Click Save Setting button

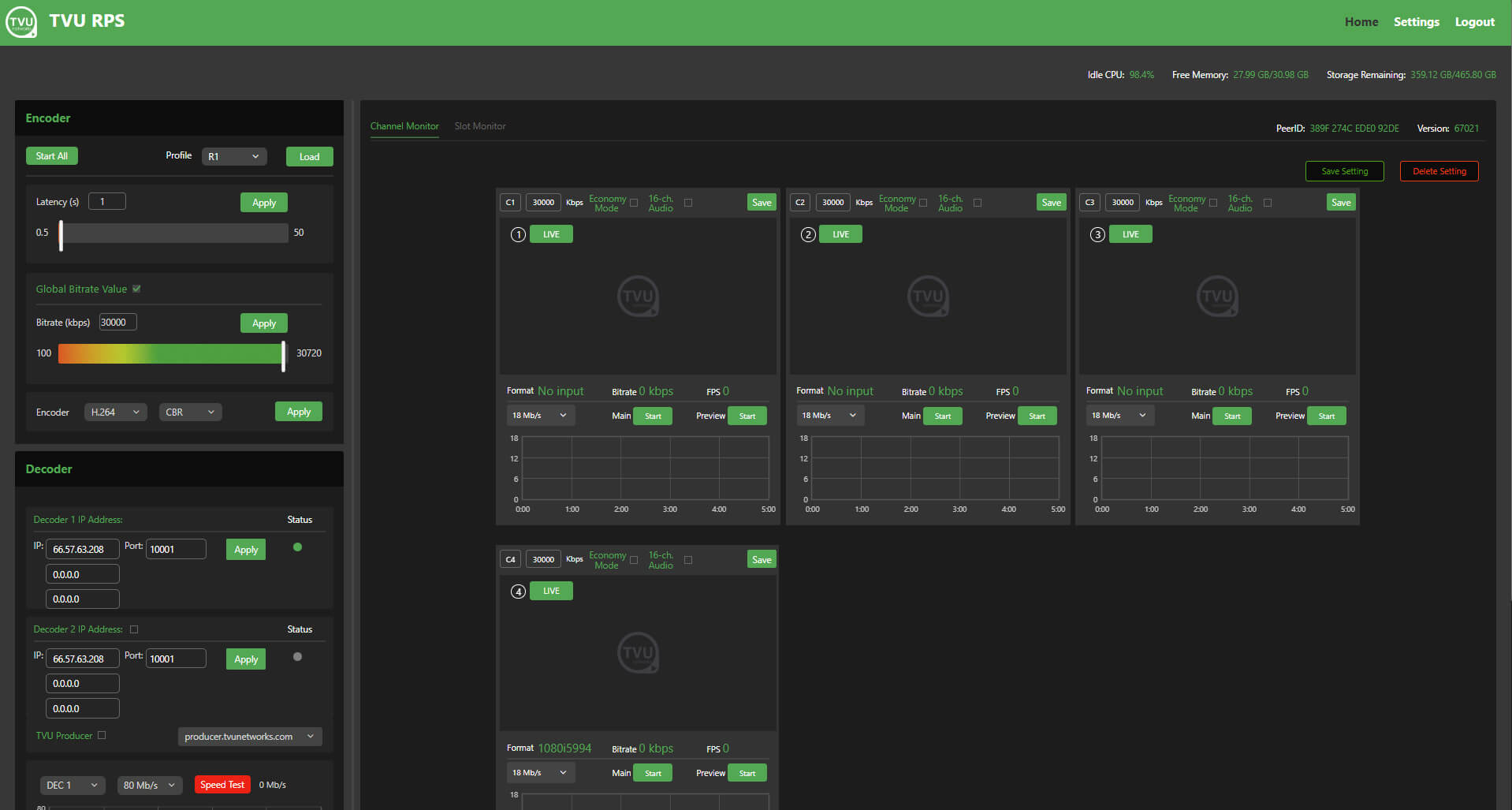[1345, 171]
